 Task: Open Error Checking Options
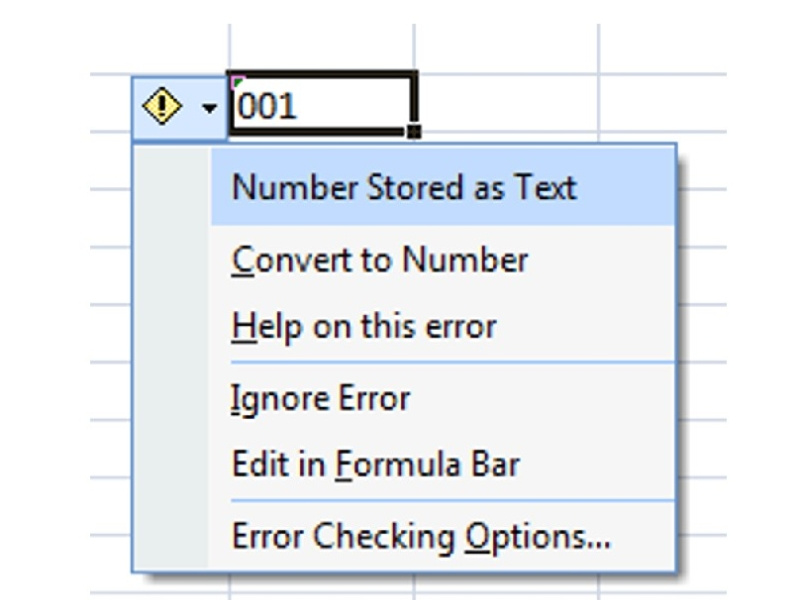[421, 537]
